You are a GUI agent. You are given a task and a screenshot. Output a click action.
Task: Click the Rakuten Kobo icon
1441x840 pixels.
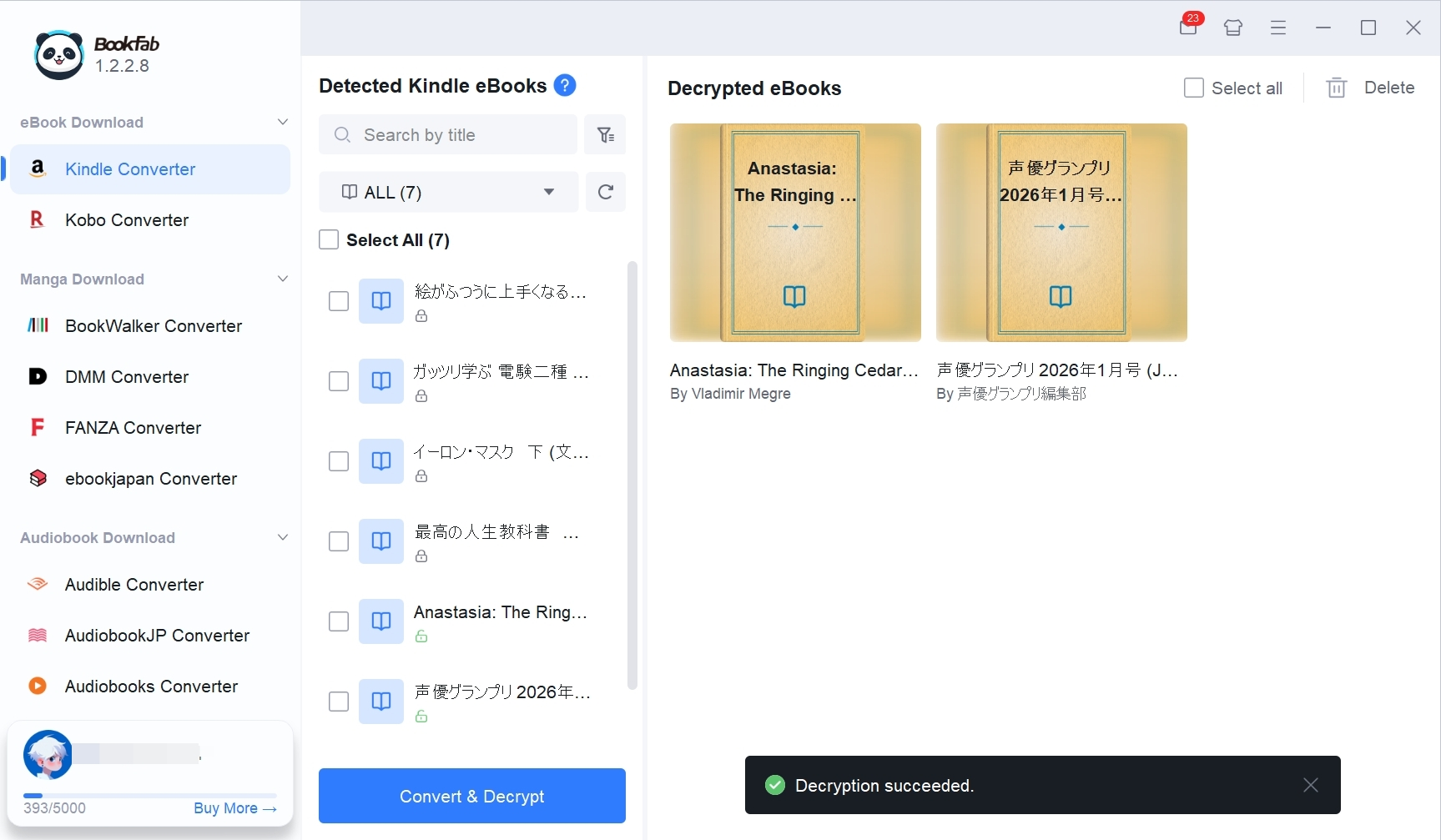click(38, 219)
